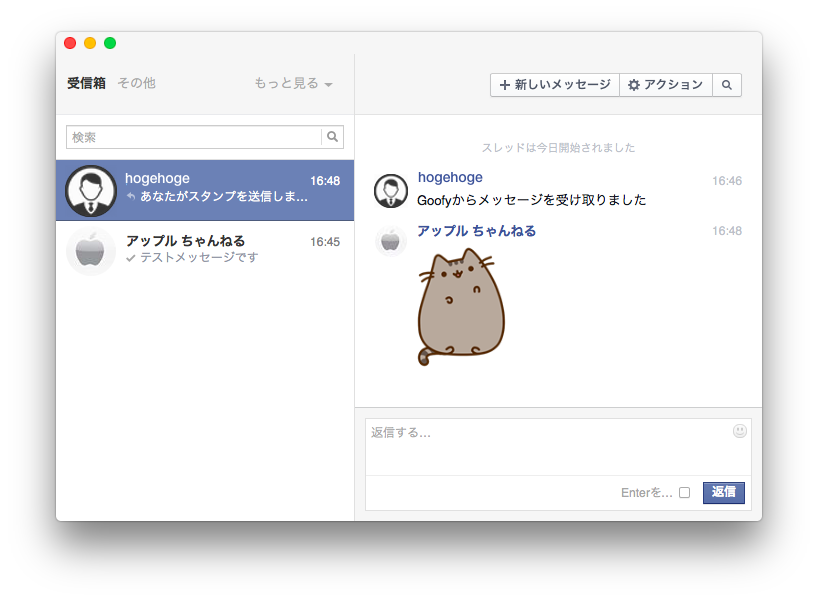
Task: Close the window with the red button
Action: pos(70,43)
